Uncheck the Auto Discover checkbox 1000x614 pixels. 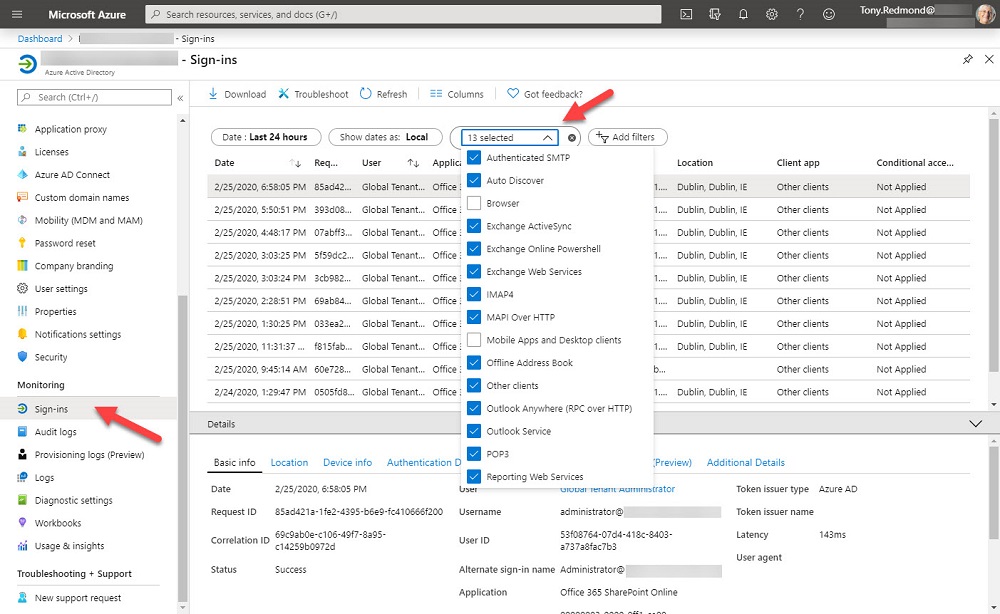[474, 180]
